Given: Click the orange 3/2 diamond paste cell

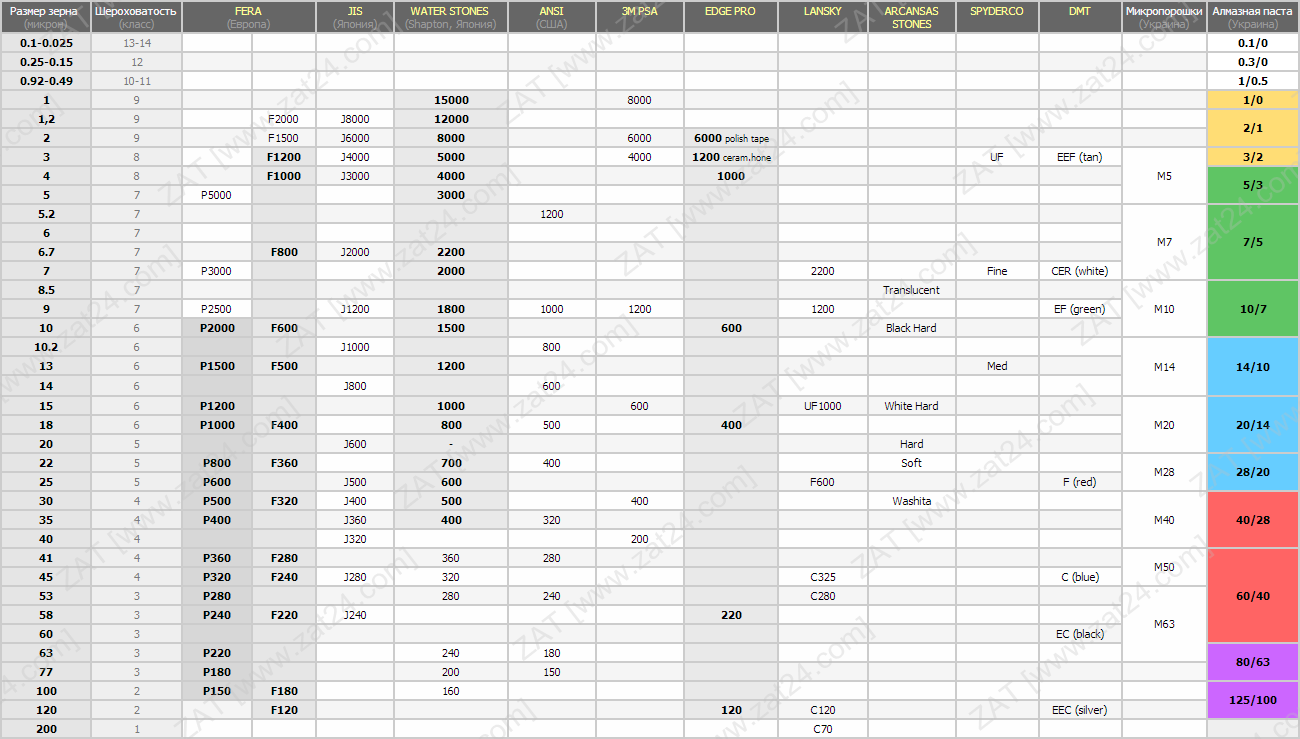Looking at the screenshot, I should (1253, 157).
